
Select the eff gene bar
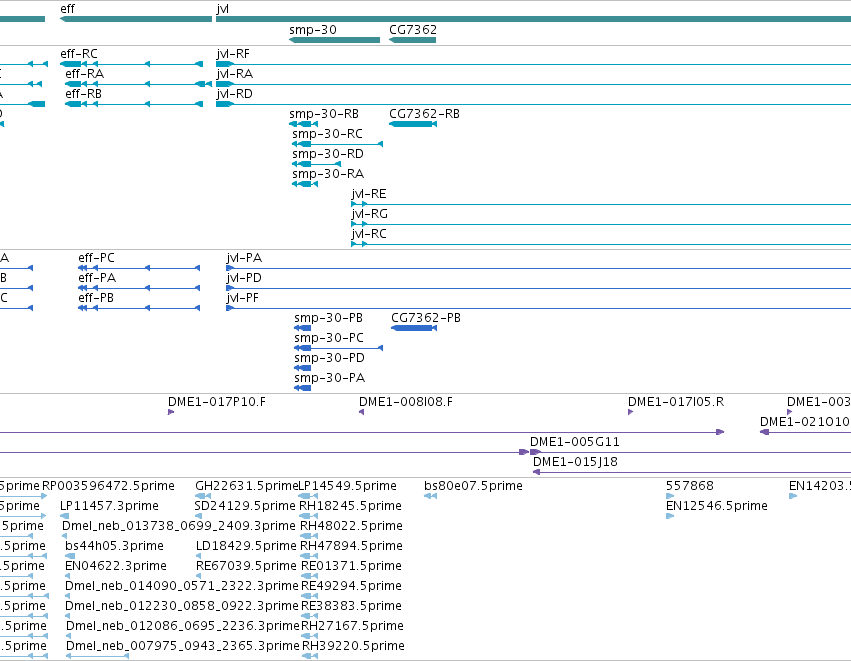tap(136, 19)
